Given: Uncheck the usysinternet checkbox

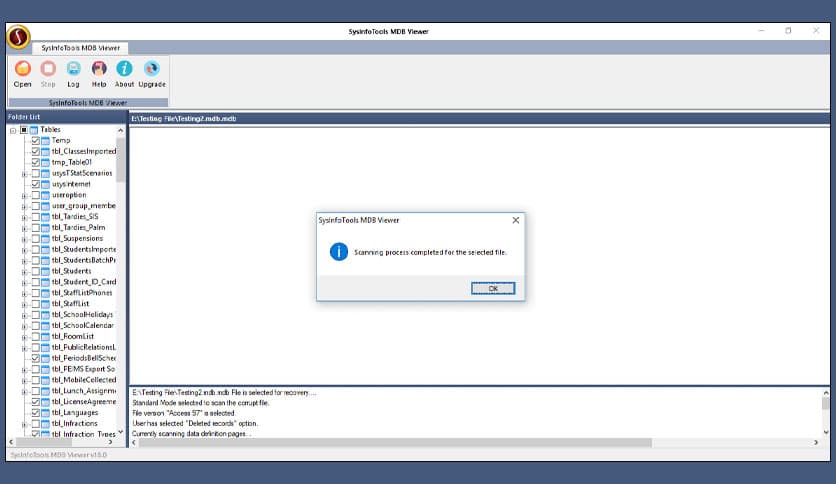Looking at the screenshot, I should tap(35, 184).
